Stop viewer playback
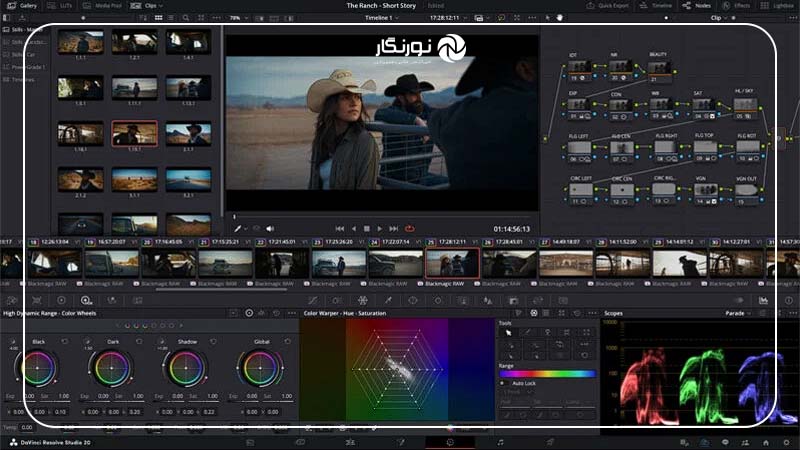800x450 pixels. click(x=366, y=229)
